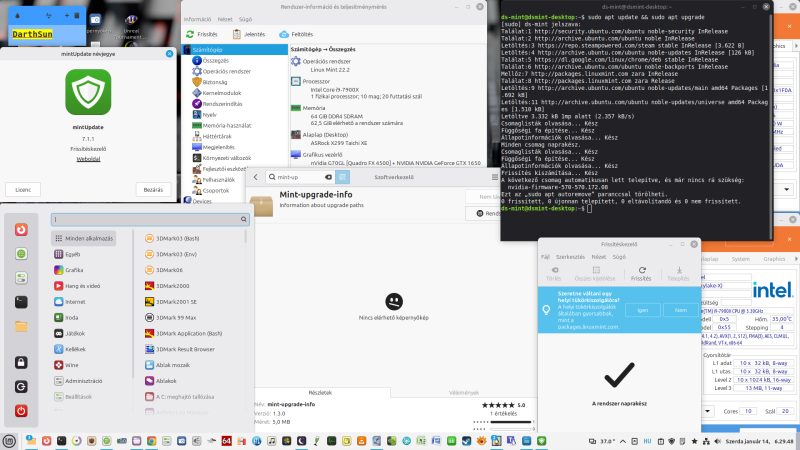The image size is (800, 450).
Task: Switch the HU keyboard layout indicator
Action: pos(647,441)
